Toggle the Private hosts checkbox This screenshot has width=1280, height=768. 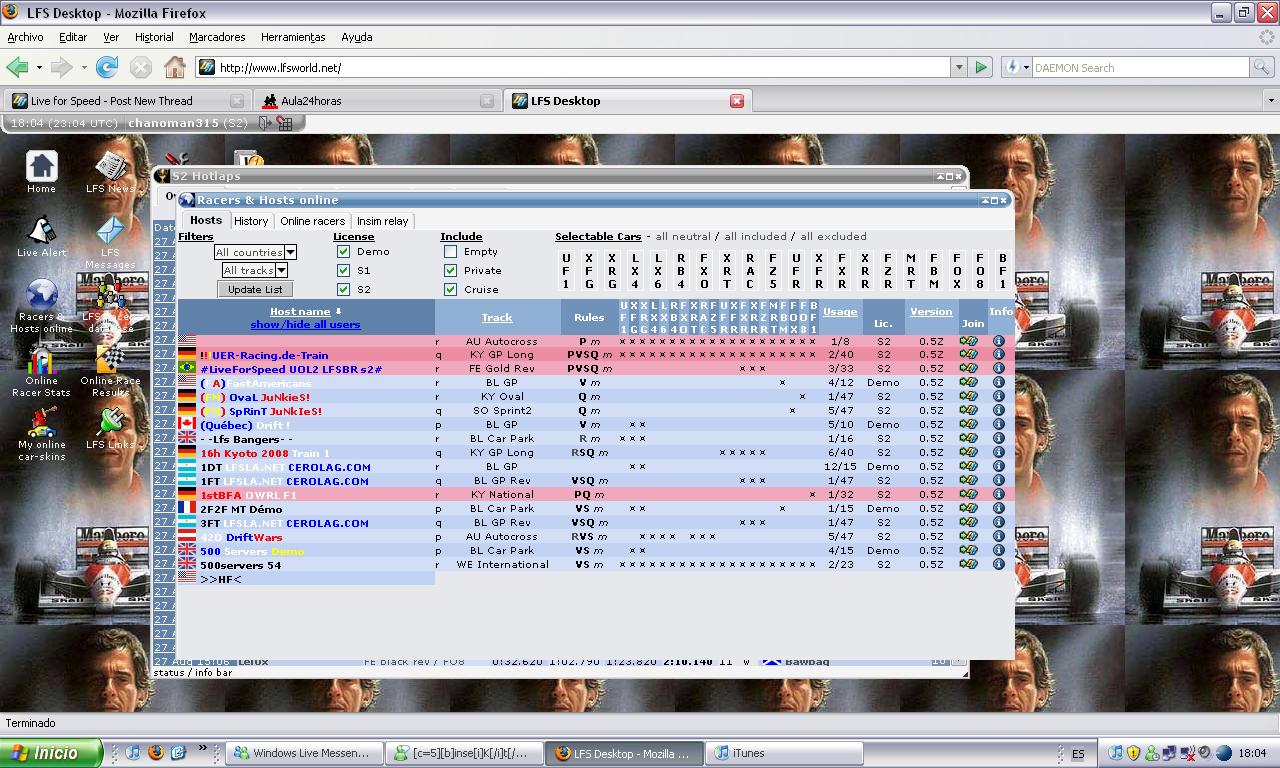450,270
